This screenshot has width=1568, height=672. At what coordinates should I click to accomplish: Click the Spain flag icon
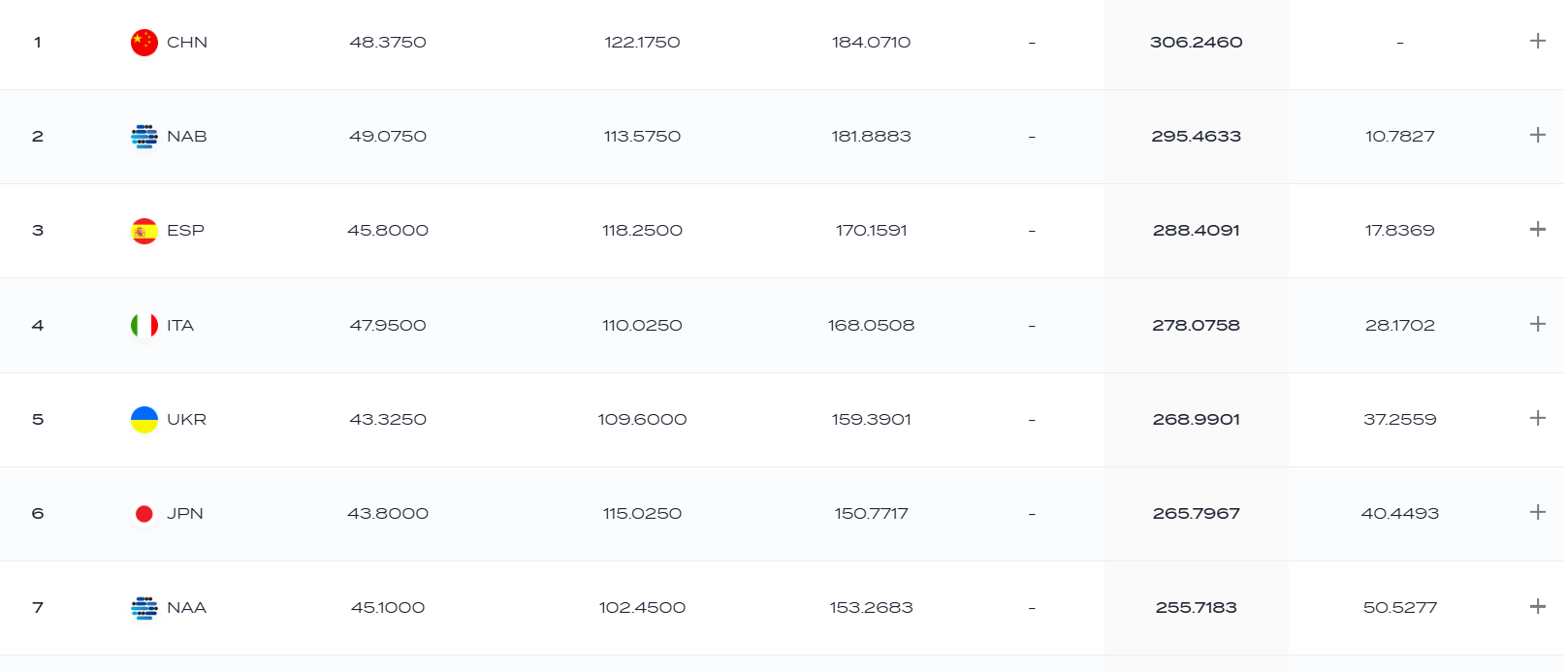pos(144,231)
